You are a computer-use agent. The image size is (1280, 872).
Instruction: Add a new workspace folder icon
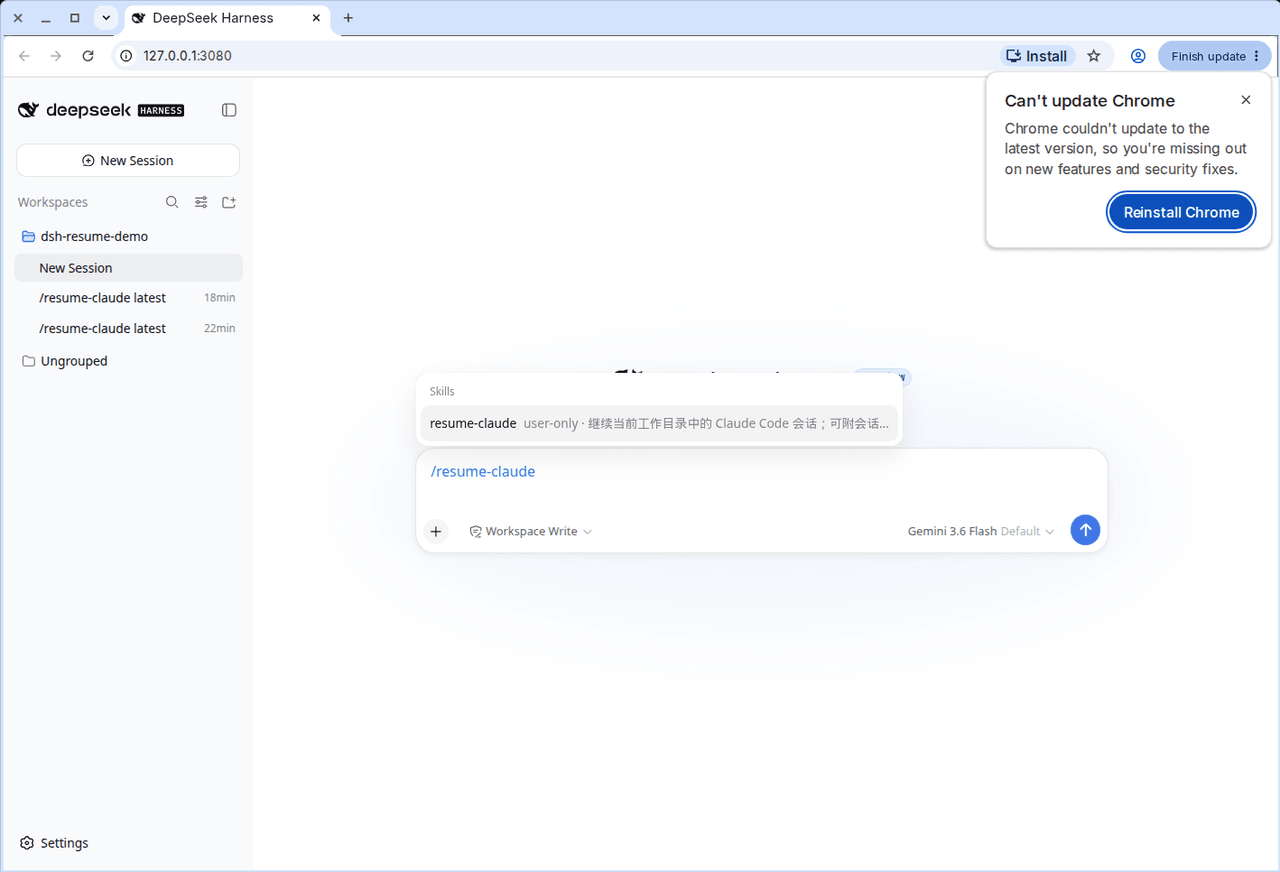click(229, 202)
